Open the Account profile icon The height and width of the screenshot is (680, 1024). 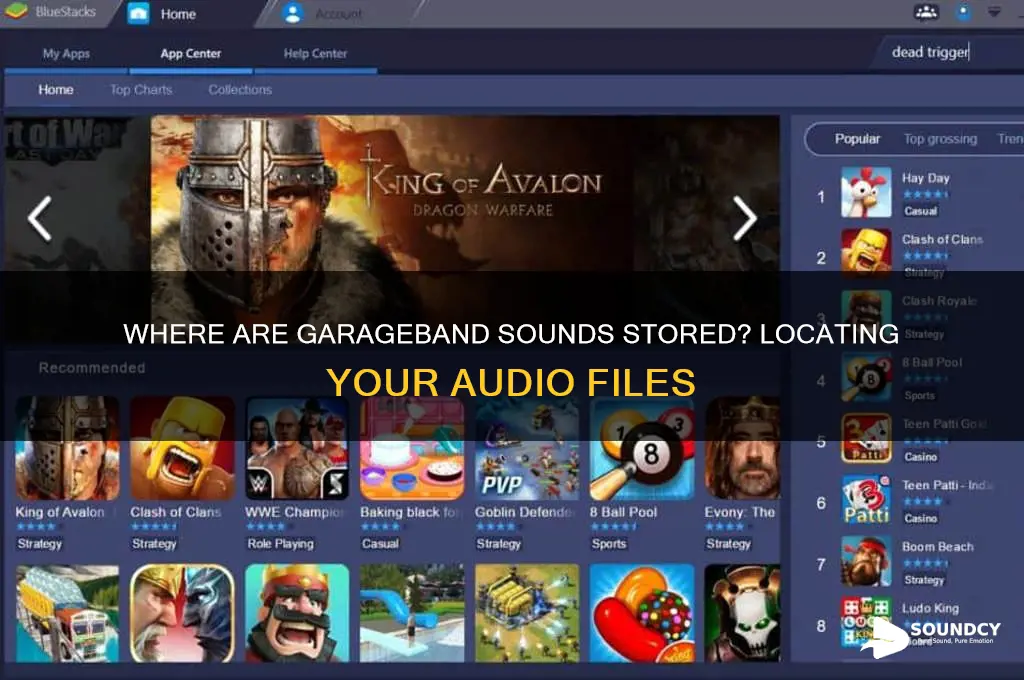pos(293,14)
